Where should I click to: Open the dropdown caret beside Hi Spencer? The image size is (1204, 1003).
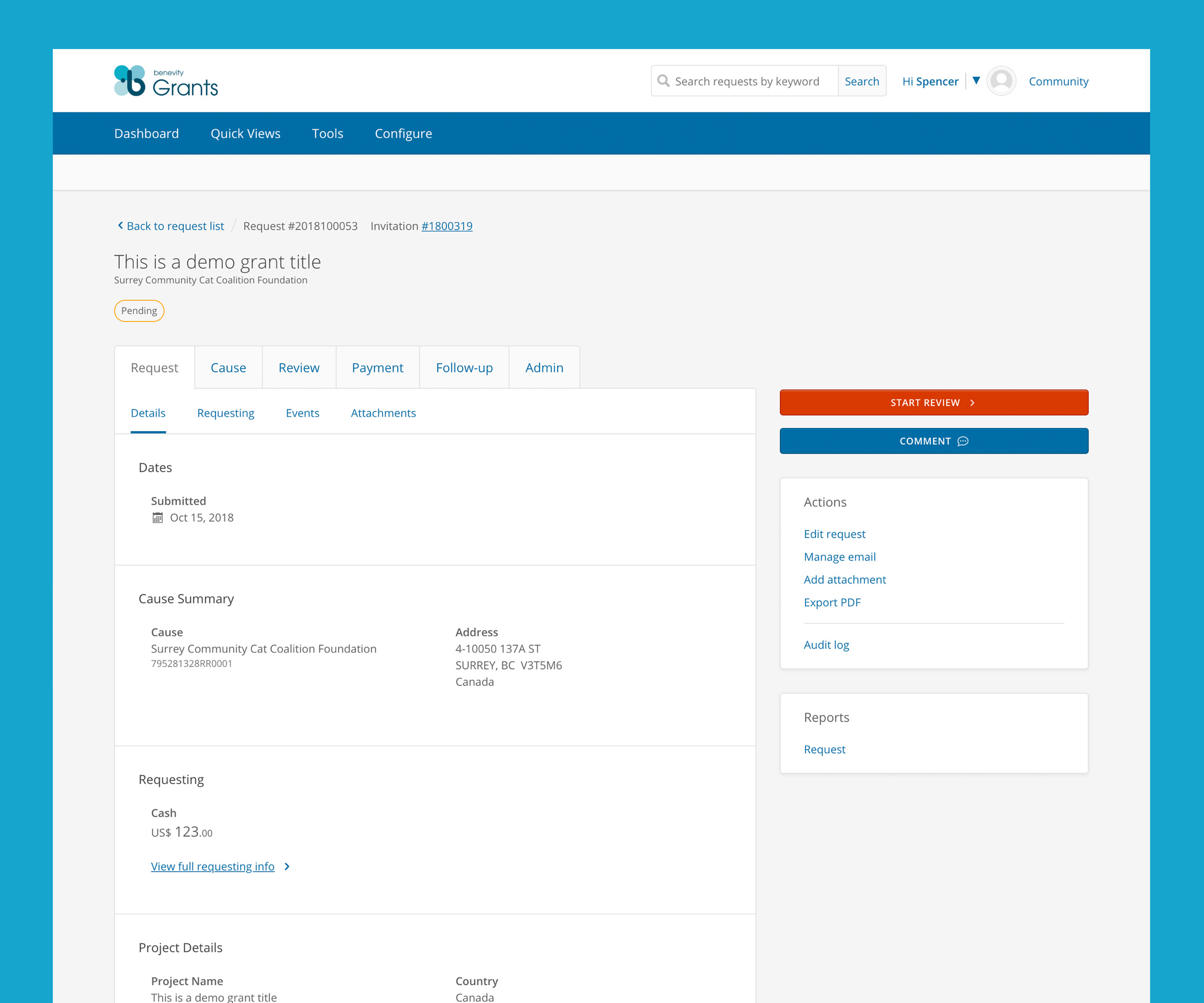click(977, 80)
